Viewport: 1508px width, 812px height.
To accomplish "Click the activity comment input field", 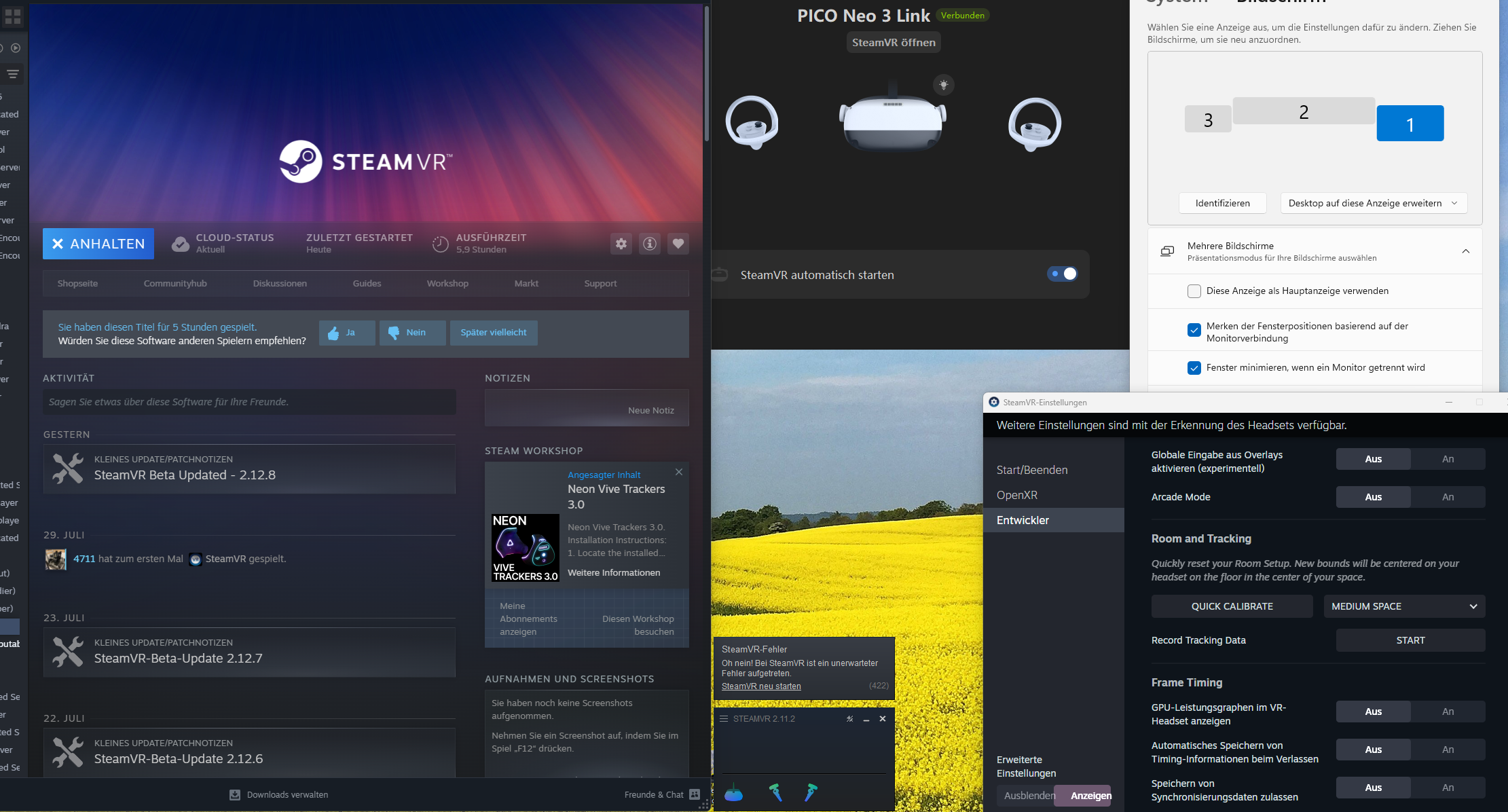I will (x=249, y=402).
